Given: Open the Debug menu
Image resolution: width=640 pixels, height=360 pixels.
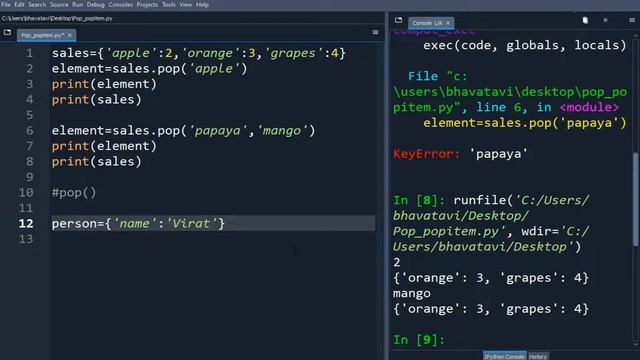Looking at the screenshot, I should (96, 4).
